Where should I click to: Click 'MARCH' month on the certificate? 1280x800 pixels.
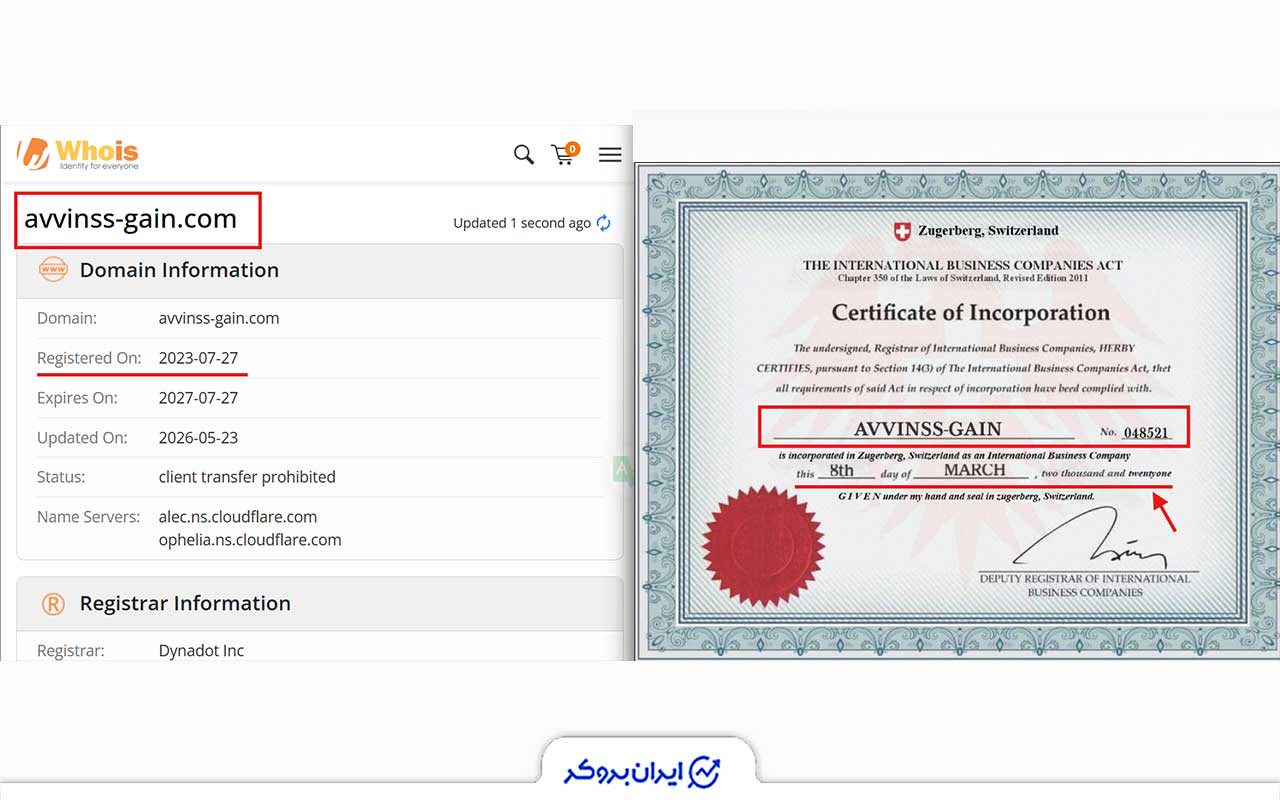tap(975, 470)
